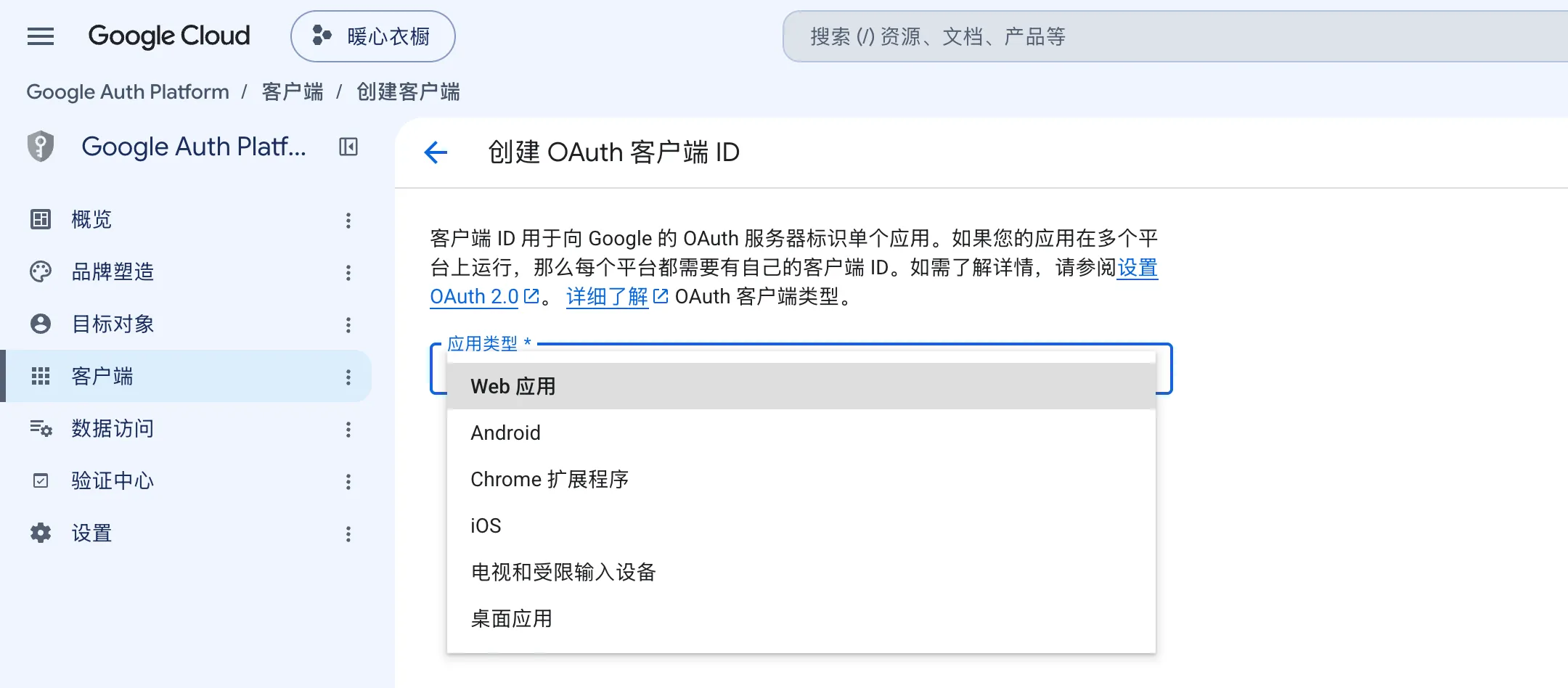Go back with the blue arrow
The height and width of the screenshot is (688, 1568).
click(436, 152)
